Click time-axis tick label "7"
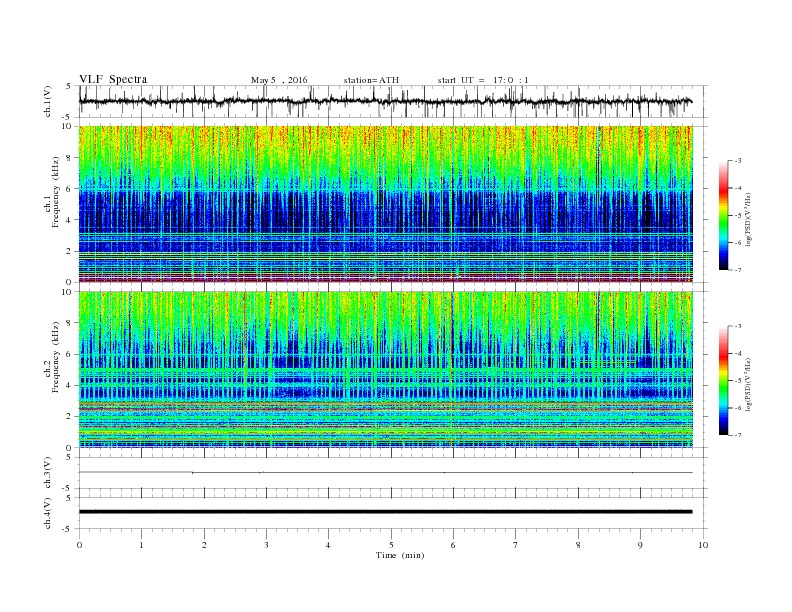 (x=516, y=545)
